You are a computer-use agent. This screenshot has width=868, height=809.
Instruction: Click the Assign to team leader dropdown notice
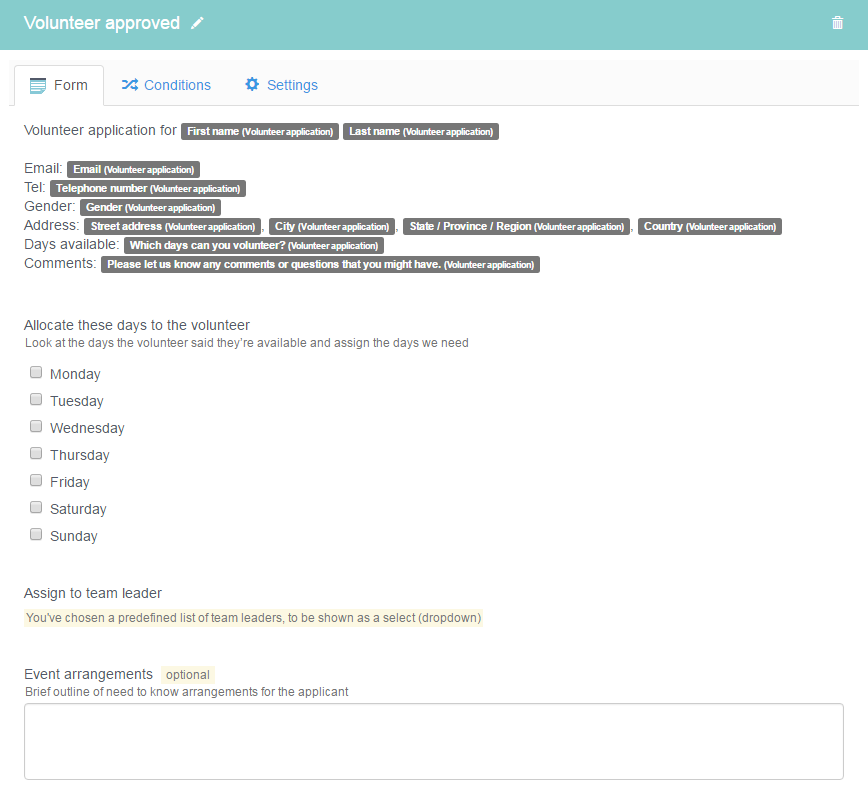tap(253, 618)
